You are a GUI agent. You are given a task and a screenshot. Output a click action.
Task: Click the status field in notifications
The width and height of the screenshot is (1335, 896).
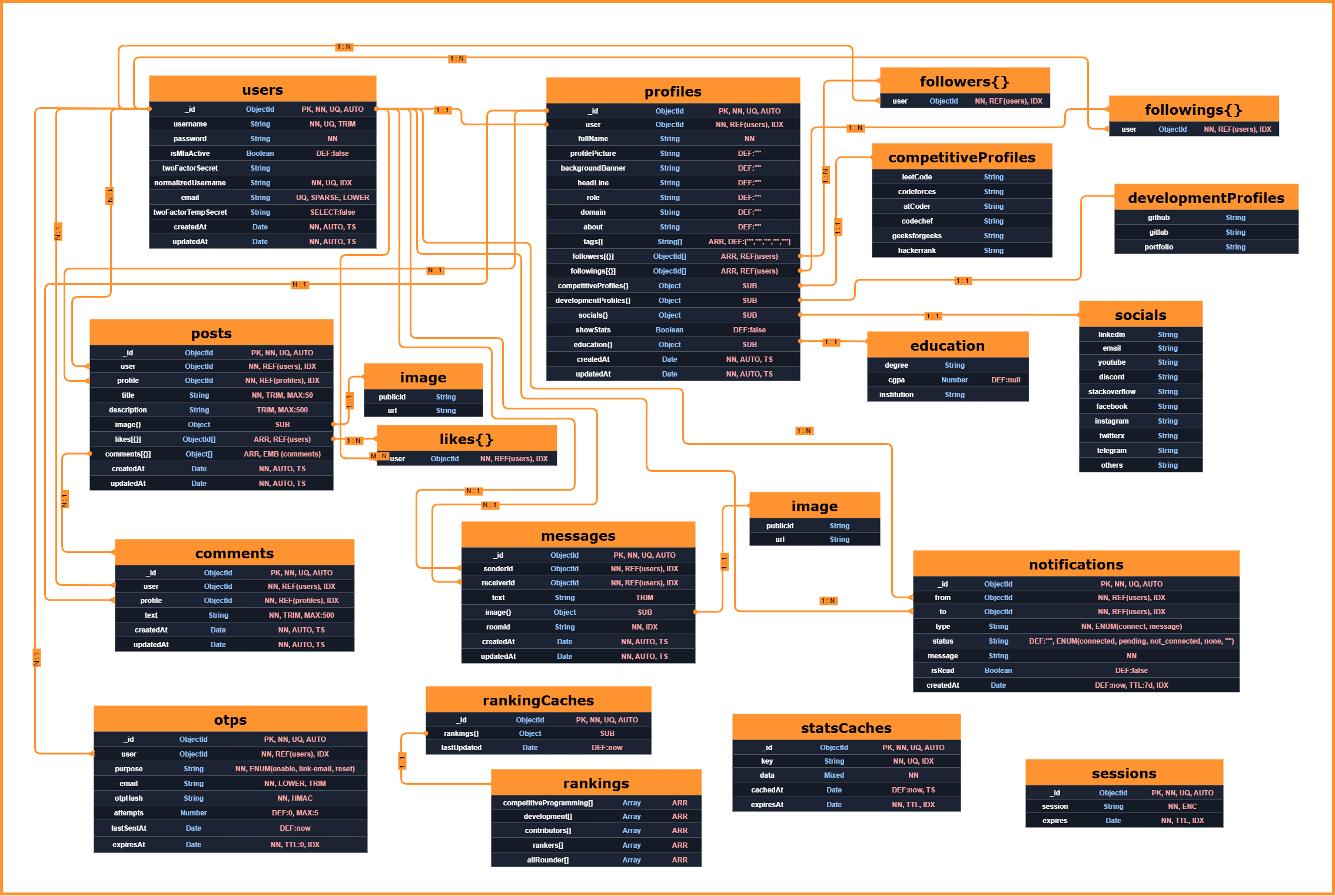[x=1076, y=641]
